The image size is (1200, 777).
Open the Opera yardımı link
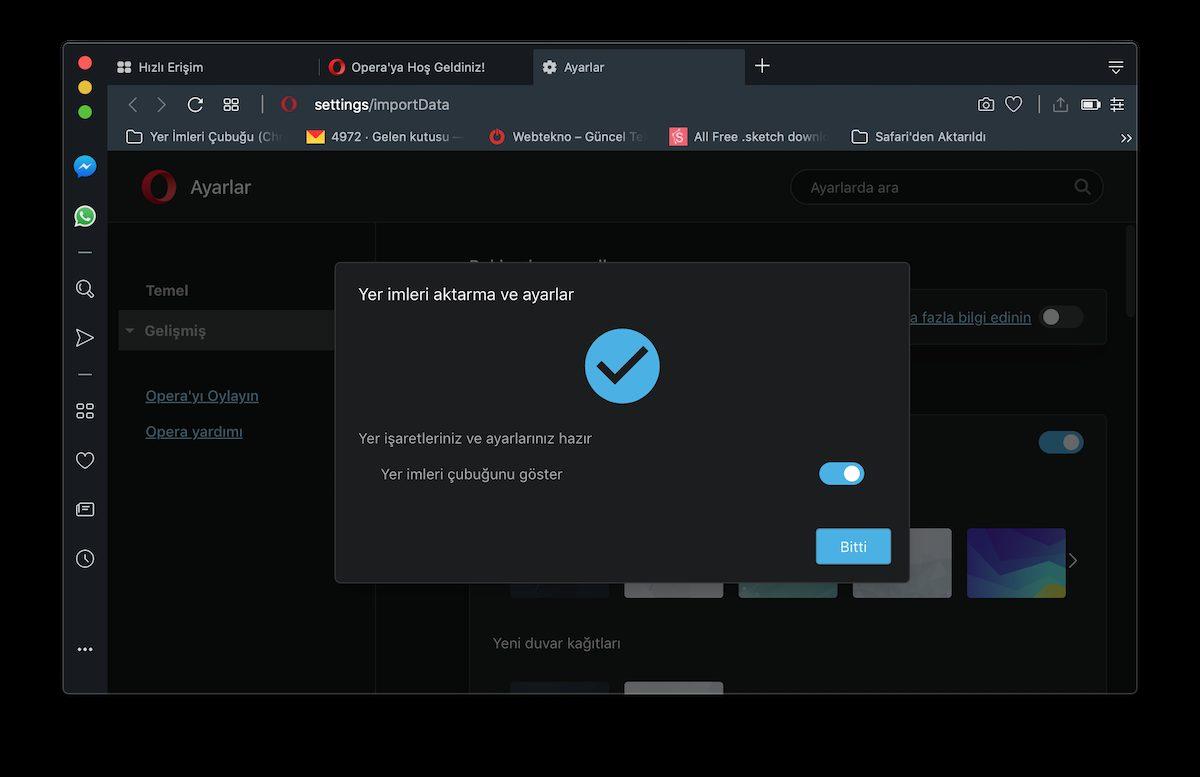coord(194,432)
